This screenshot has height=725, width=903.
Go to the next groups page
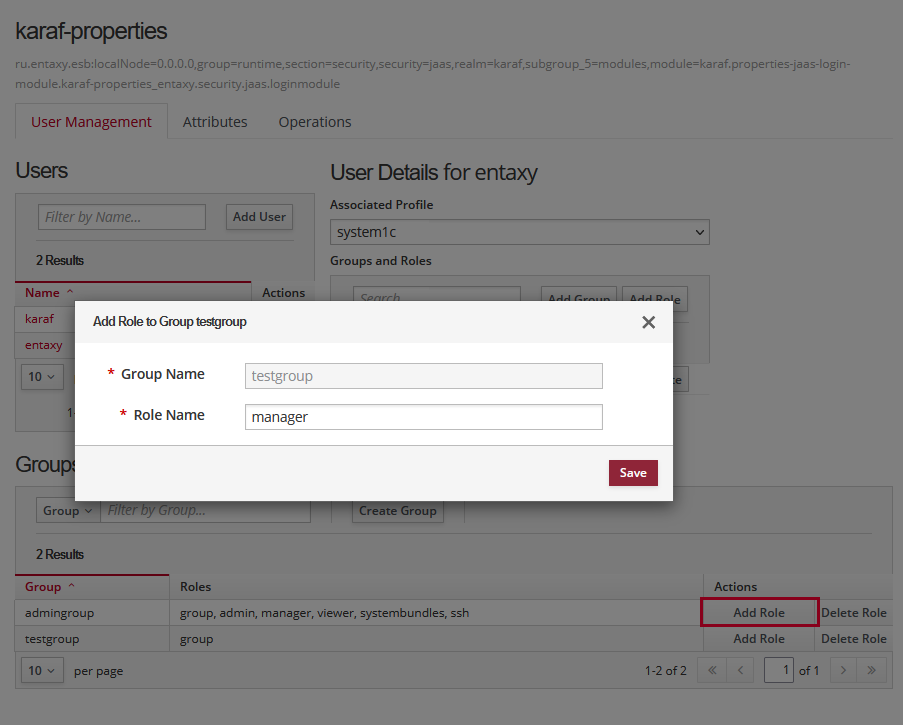(843, 670)
